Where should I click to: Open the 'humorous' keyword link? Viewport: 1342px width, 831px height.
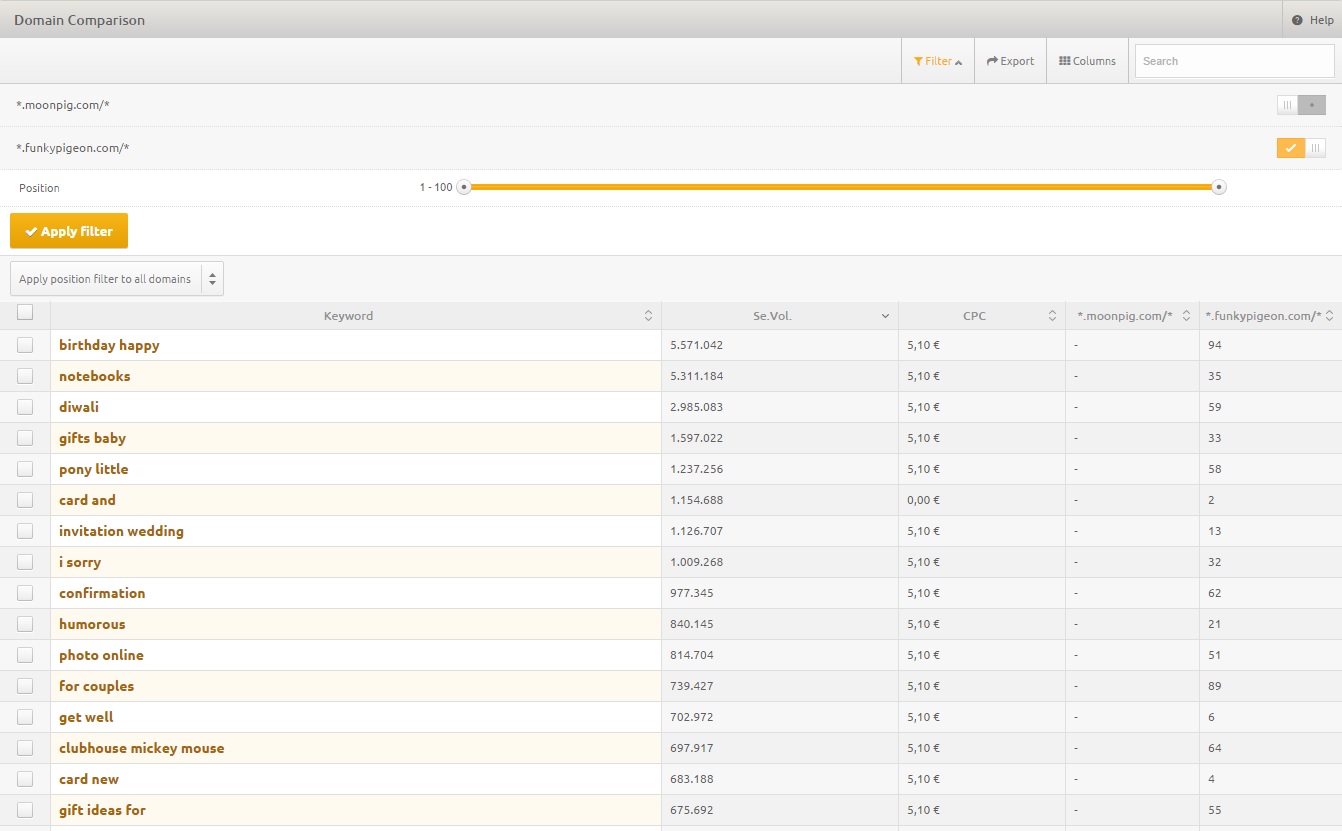click(92, 624)
